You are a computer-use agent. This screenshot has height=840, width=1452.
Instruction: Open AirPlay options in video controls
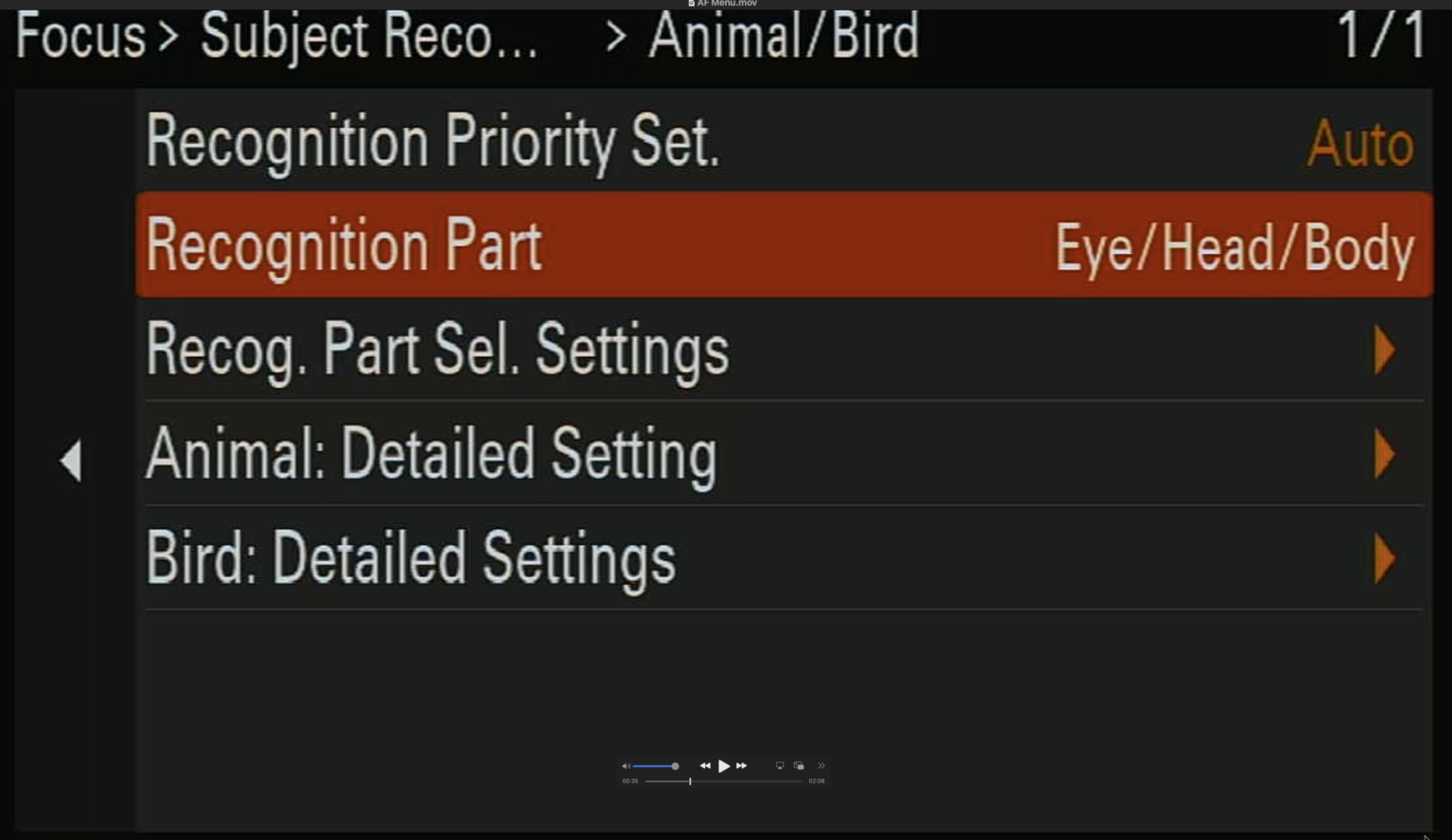pyautogui.click(x=780, y=766)
